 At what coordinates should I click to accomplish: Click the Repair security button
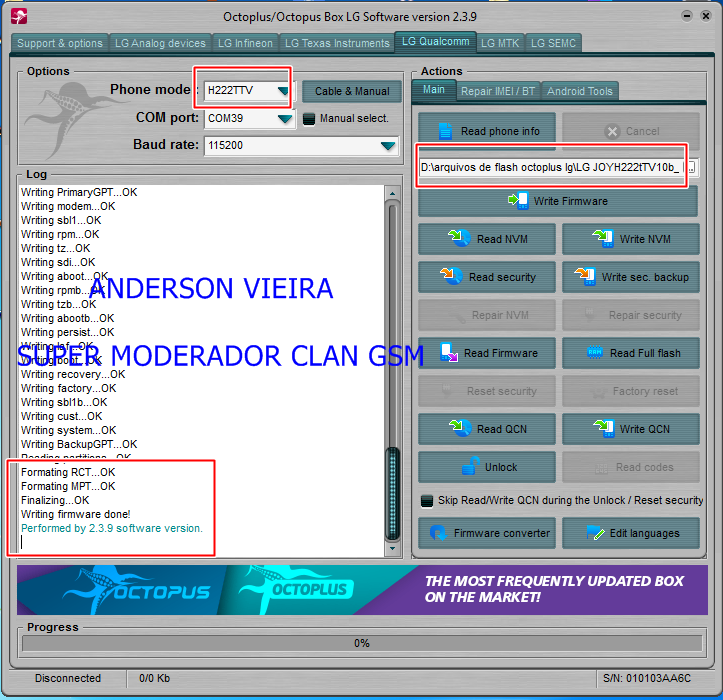click(630, 315)
